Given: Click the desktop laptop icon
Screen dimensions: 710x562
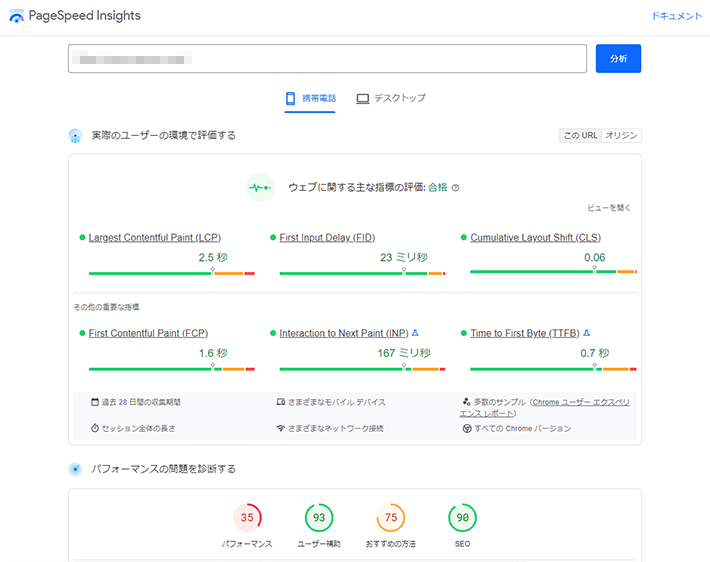Looking at the screenshot, I should coord(363,98).
